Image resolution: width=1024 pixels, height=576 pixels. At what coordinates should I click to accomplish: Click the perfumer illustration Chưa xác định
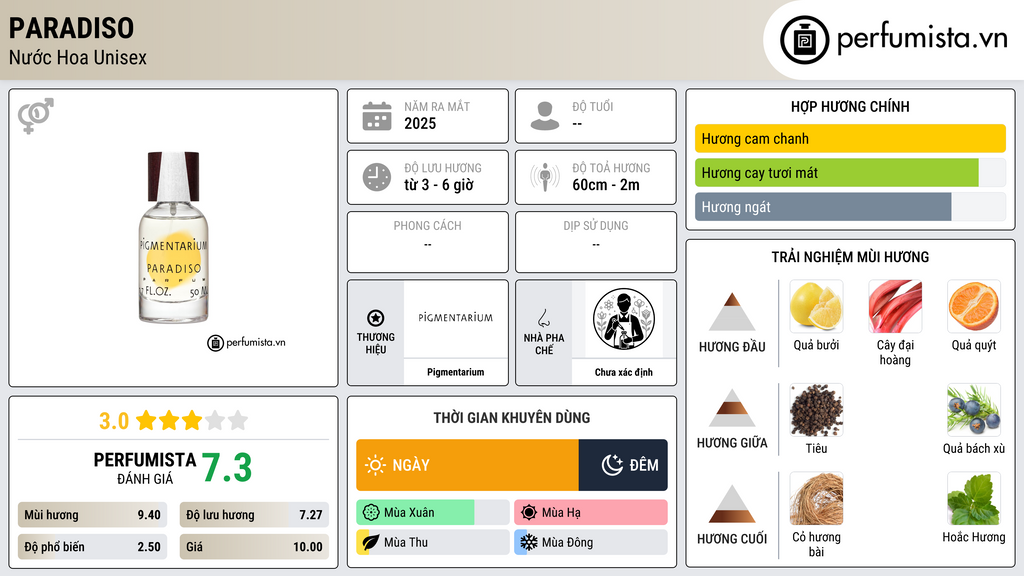[624, 319]
